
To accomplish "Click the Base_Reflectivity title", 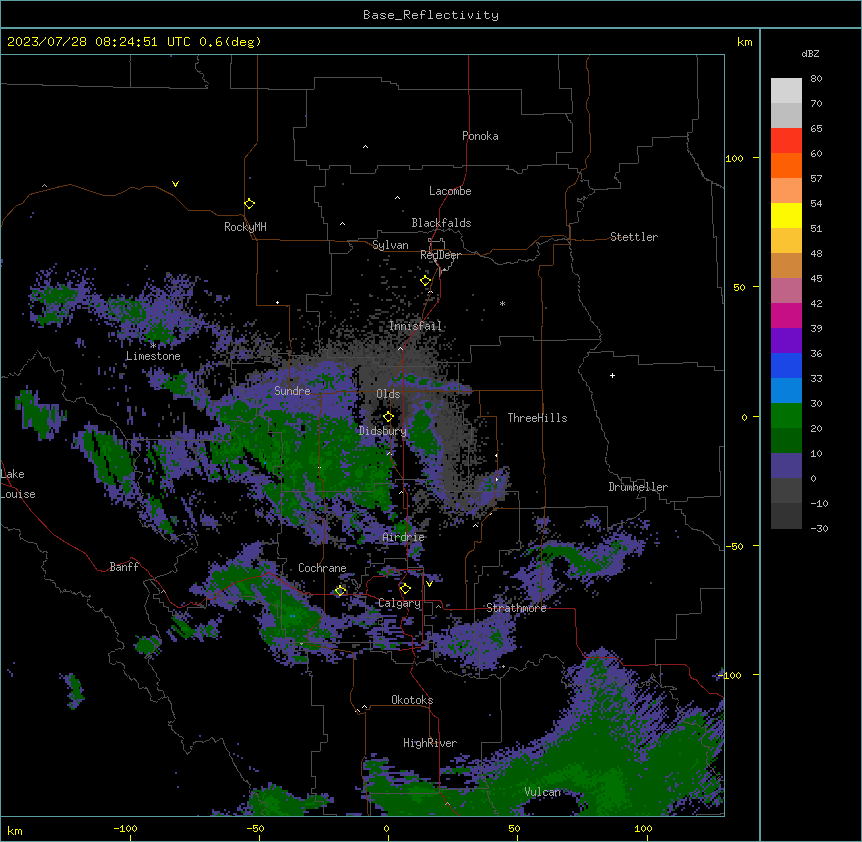I will click(x=431, y=15).
